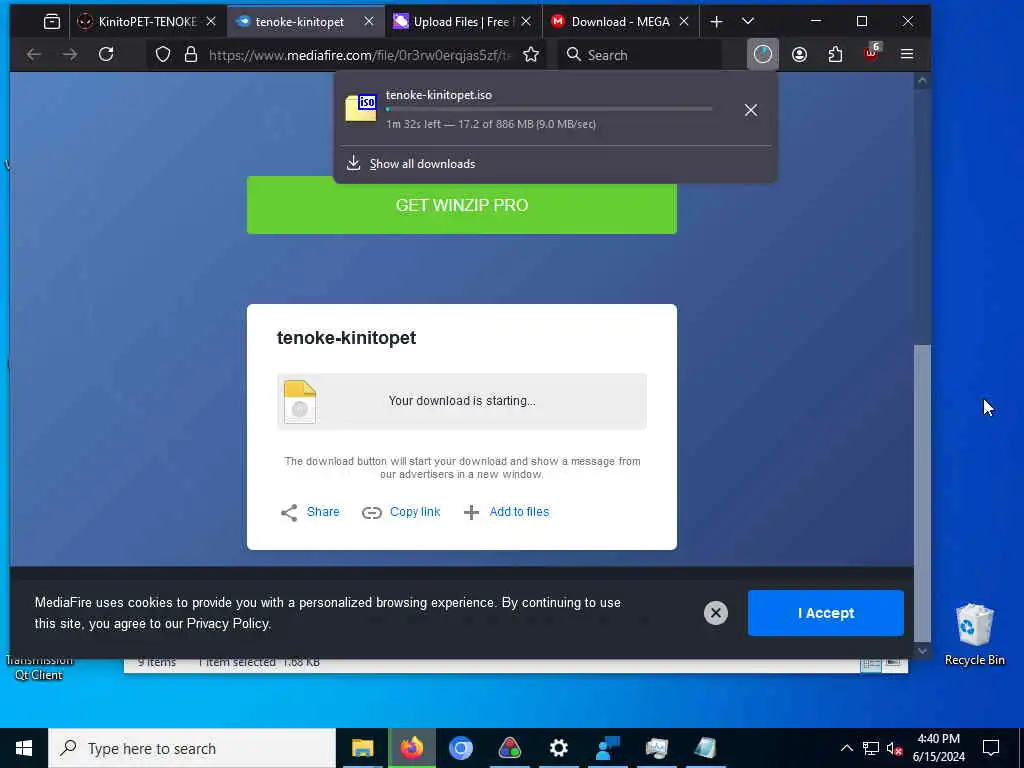Go back to previous page
The width and height of the screenshot is (1024, 768).
34,55
